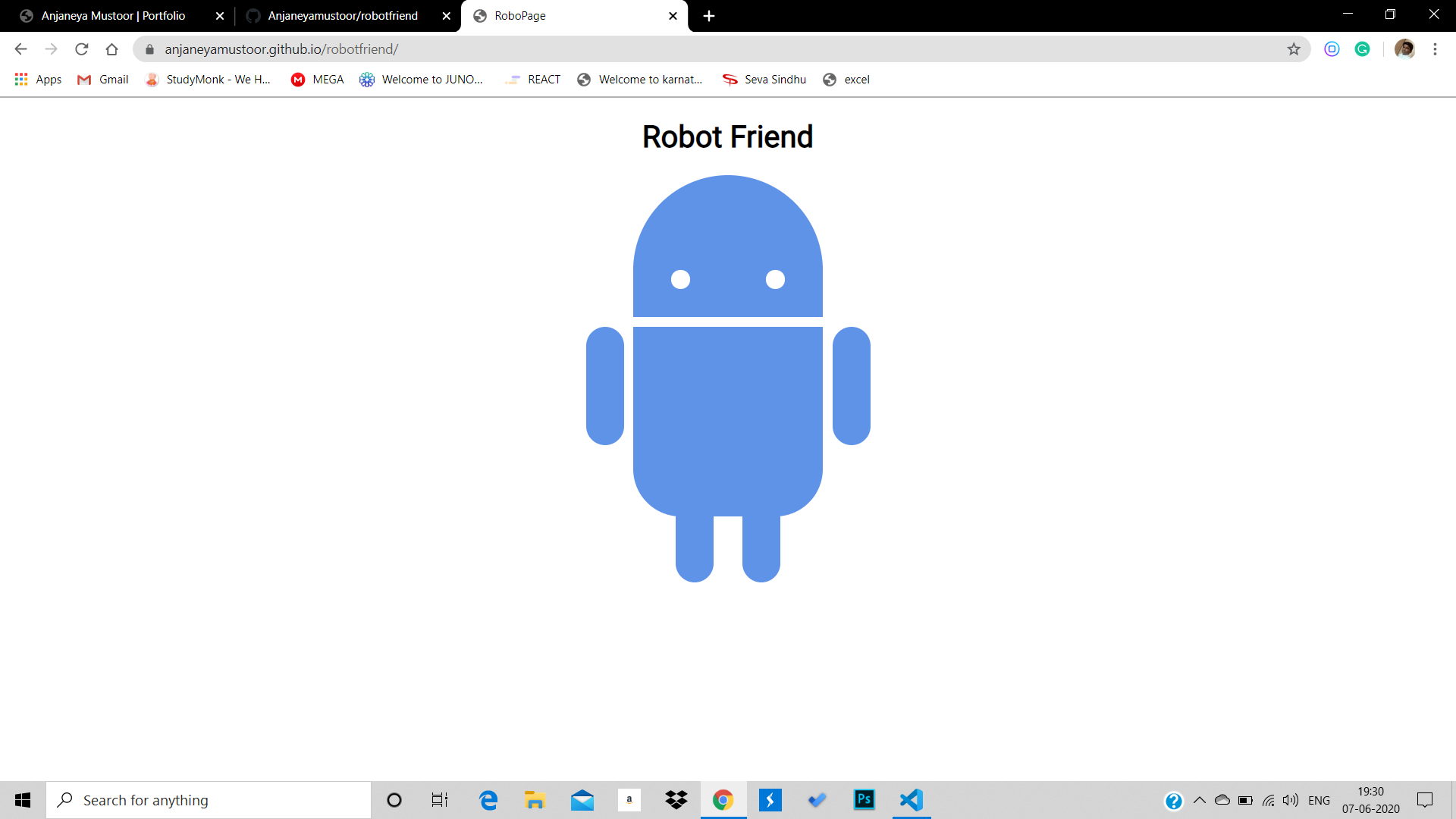
Task: Change the ENG input language
Action: [x=1319, y=800]
